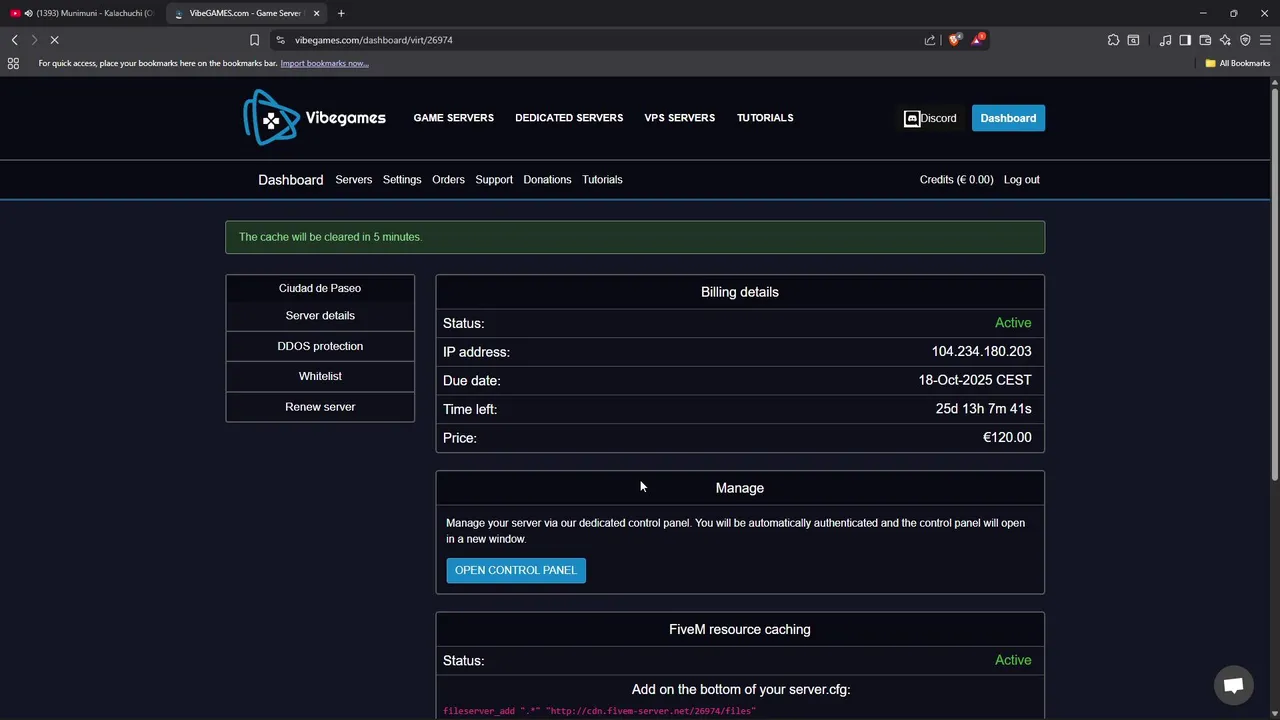Open TUTORIALS in the top navigation
Viewport: 1280px width, 720px height.
coord(765,118)
